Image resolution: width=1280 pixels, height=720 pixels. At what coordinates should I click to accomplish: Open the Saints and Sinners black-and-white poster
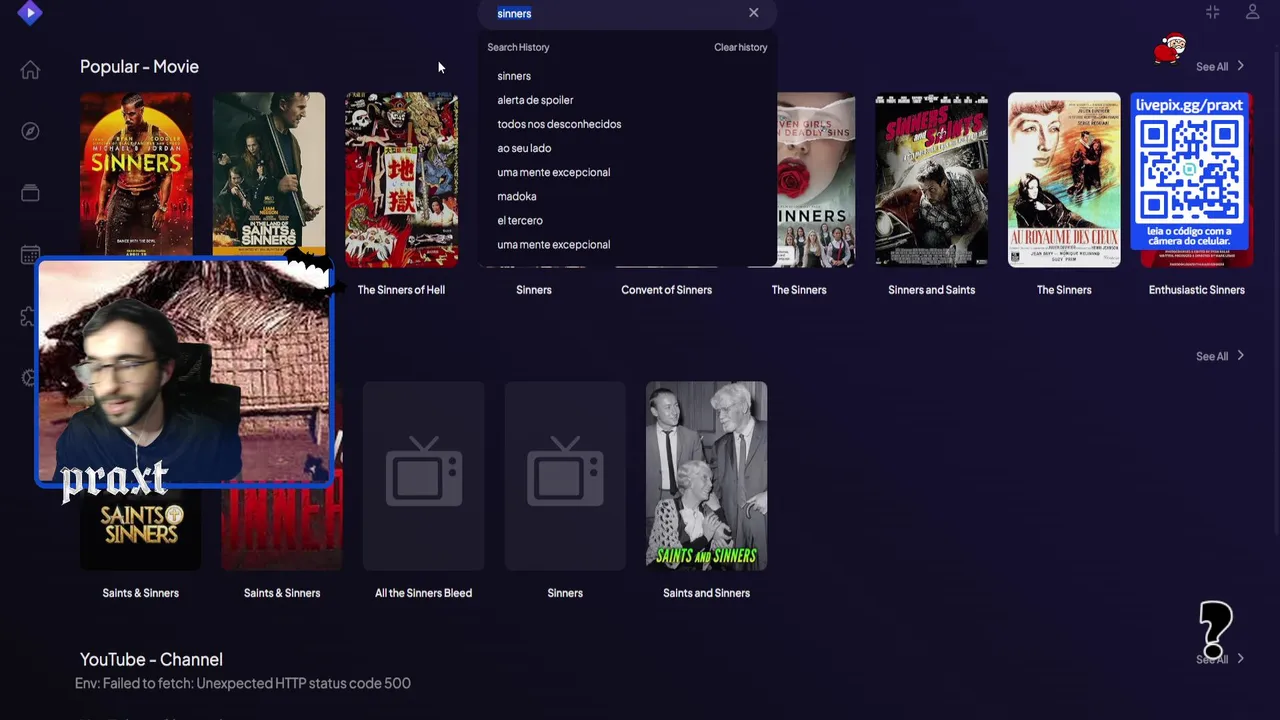pos(706,475)
